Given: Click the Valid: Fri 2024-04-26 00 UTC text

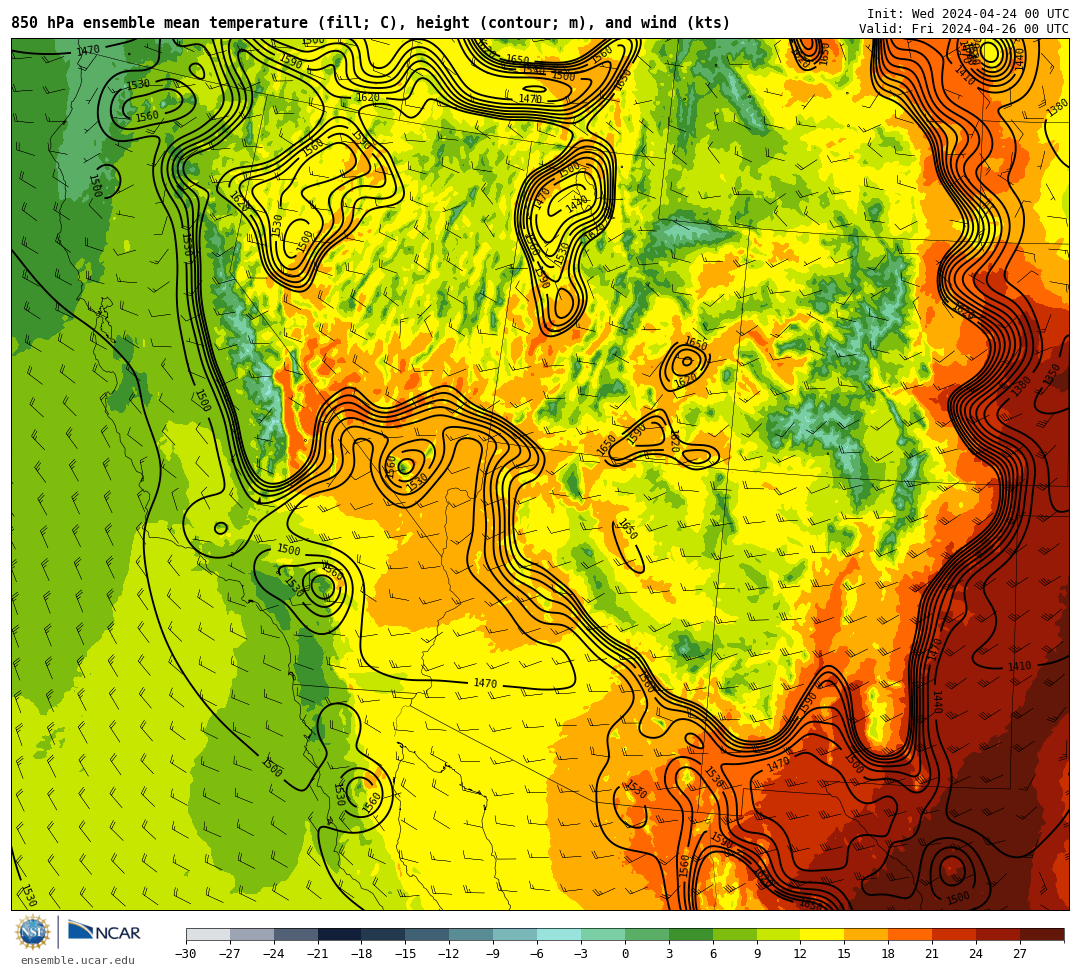Looking at the screenshot, I should pyautogui.click(x=964, y=29).
